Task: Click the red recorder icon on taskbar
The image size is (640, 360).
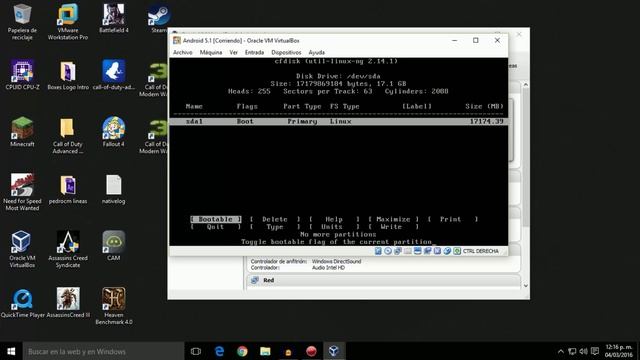Action: click(311, 351)
